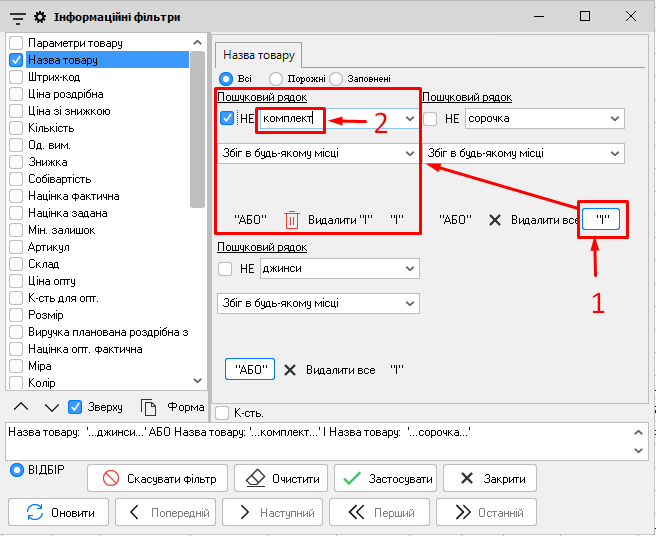This screenshot has height=536, width=656.
Task: Switch to the Назва товару tab
Action: (x=258, y=55)
